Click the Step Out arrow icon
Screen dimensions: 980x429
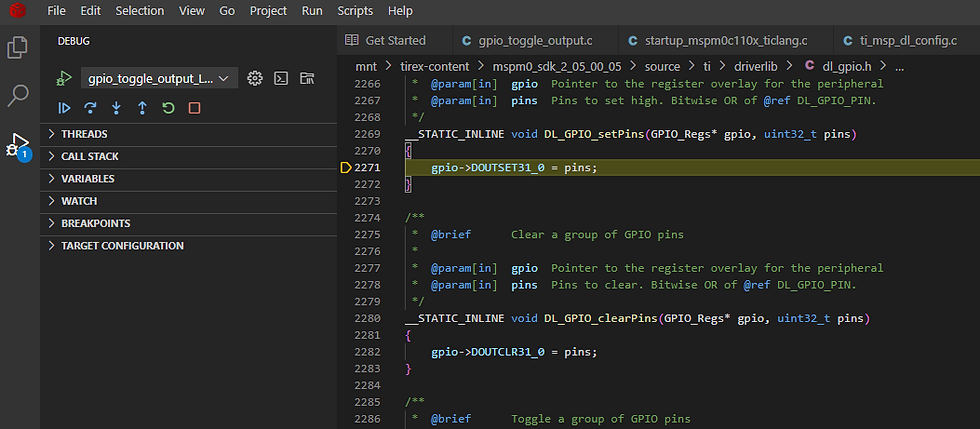pos(142,108)
